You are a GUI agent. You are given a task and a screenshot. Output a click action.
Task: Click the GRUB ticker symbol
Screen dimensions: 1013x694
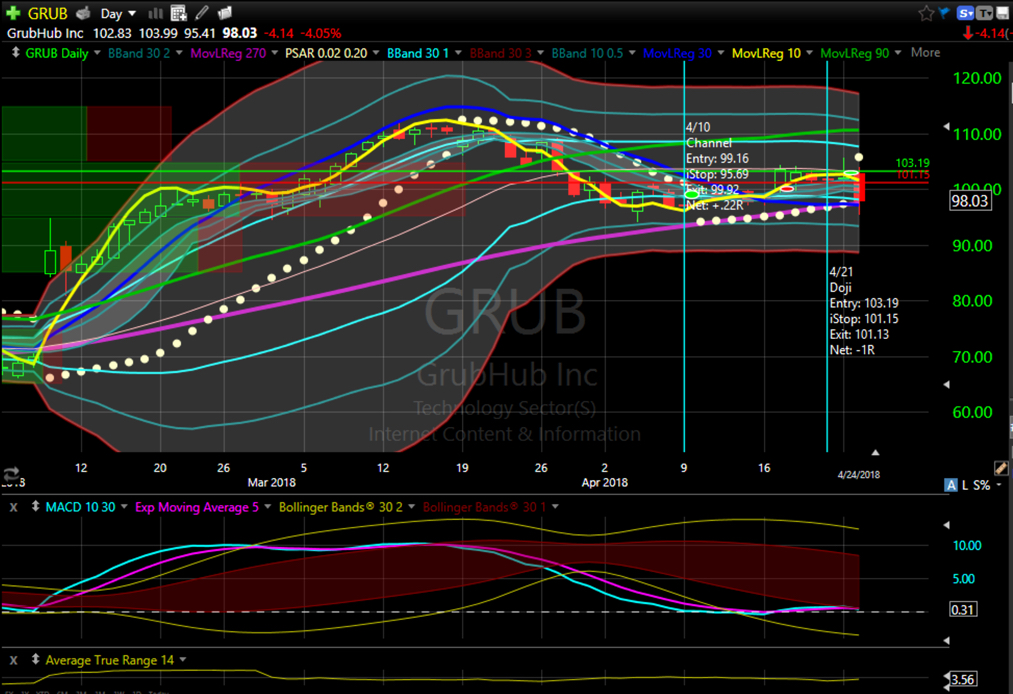click(47, 13)
